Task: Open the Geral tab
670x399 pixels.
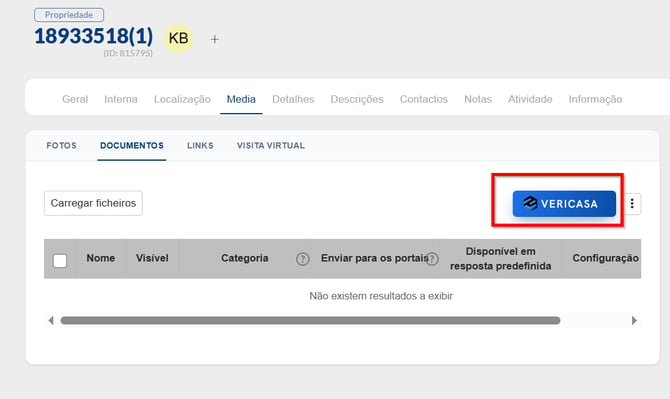Action: click(x=75, y=99)
